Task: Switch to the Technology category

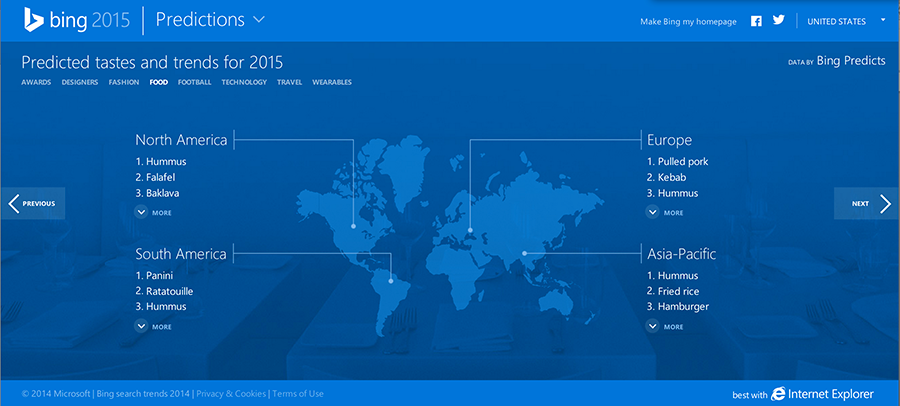Action: [x=244, y=82]
